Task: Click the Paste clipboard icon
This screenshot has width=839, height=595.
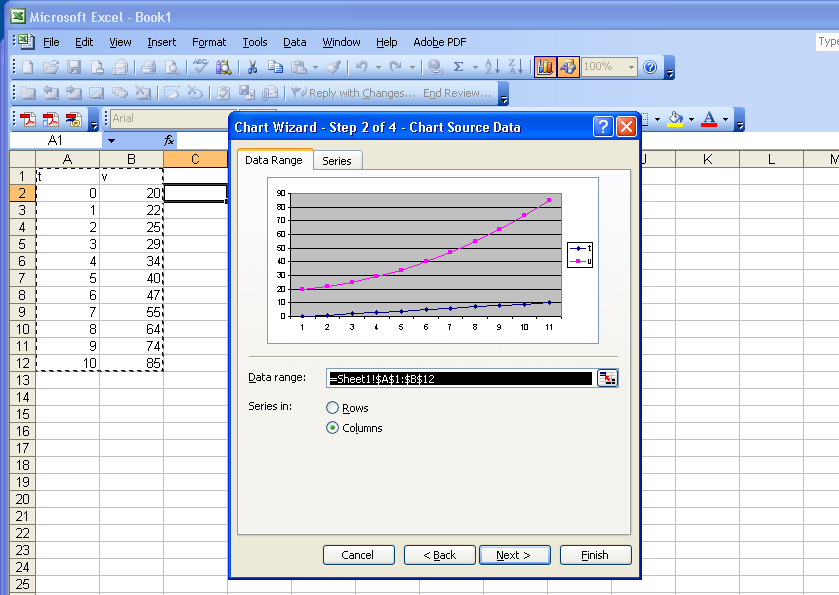Action: (299, 67)
